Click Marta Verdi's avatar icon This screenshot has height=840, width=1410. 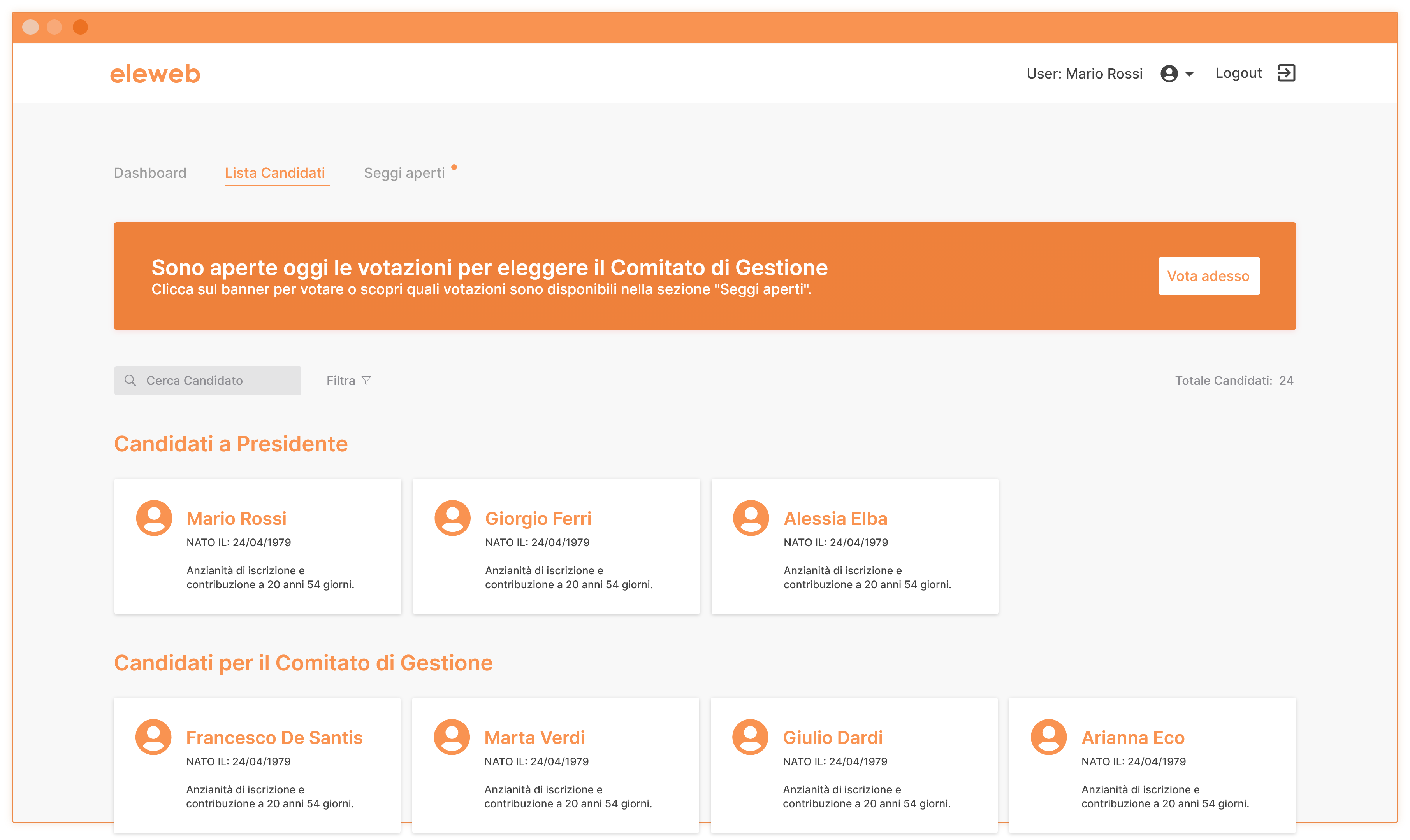452,737
